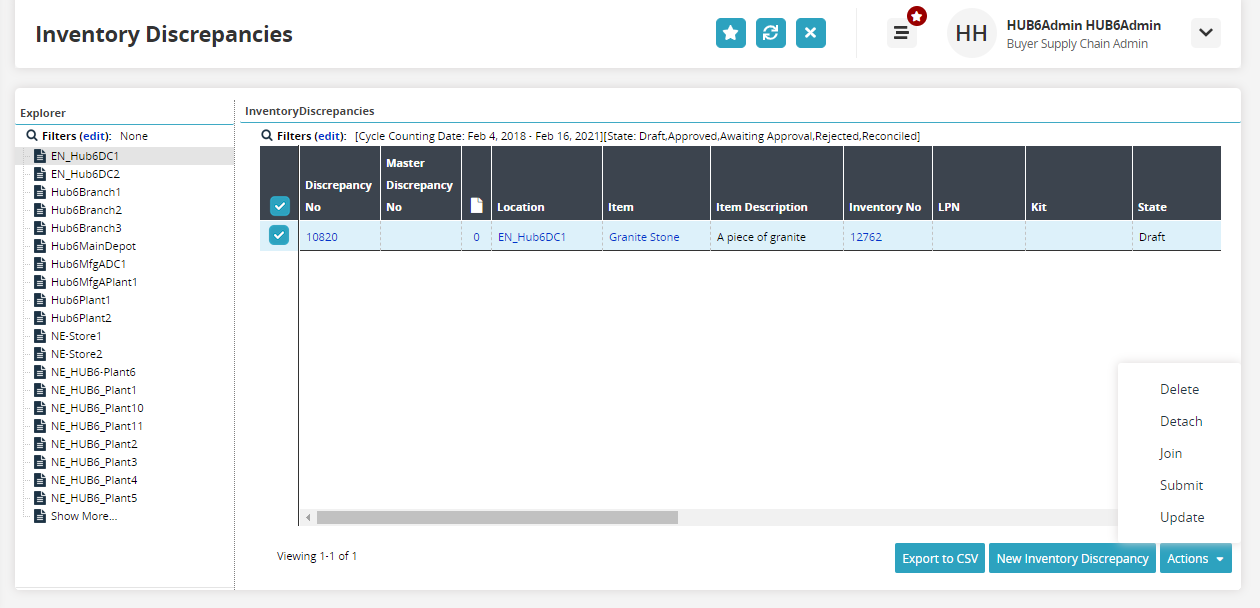Close the Inventory Discrepancies tab with X button
Image resolution: width=1260 pixels, height=608 pixels.
pos(811,33)
